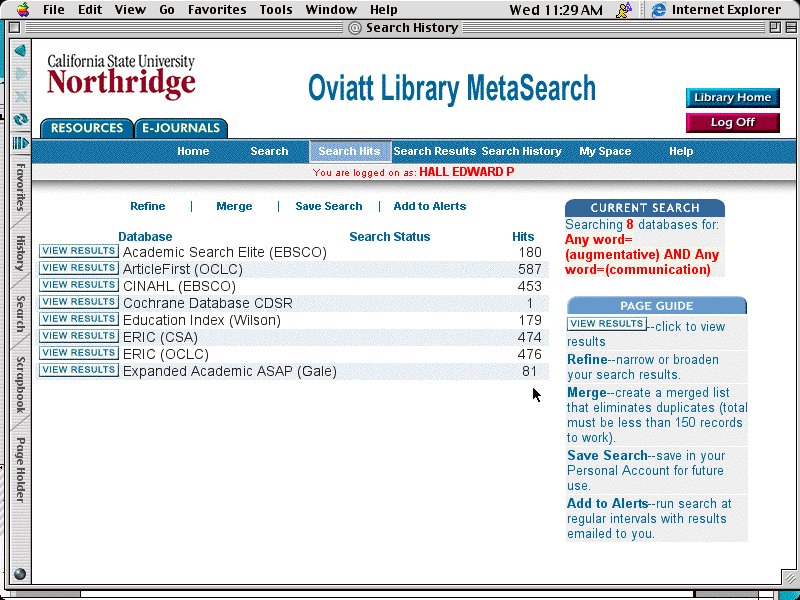Click the Log Off button
800x600 pixels.
(x=733, y=122)
